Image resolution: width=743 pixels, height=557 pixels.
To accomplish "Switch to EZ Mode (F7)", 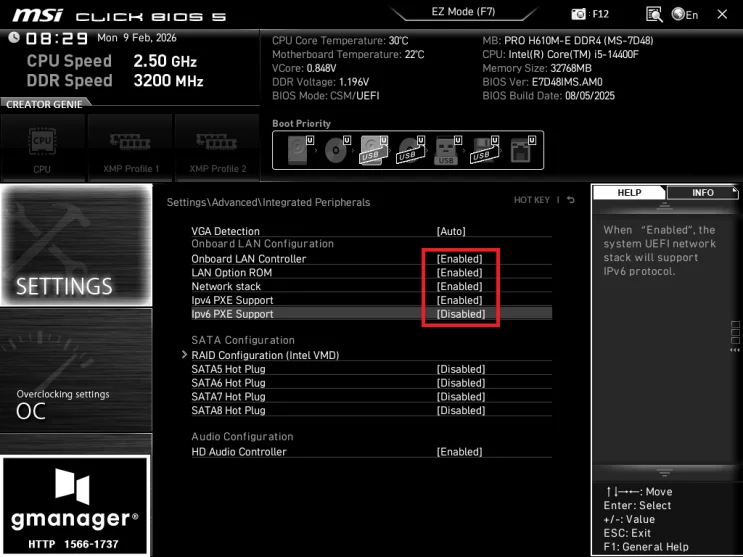I will [463, 12].
